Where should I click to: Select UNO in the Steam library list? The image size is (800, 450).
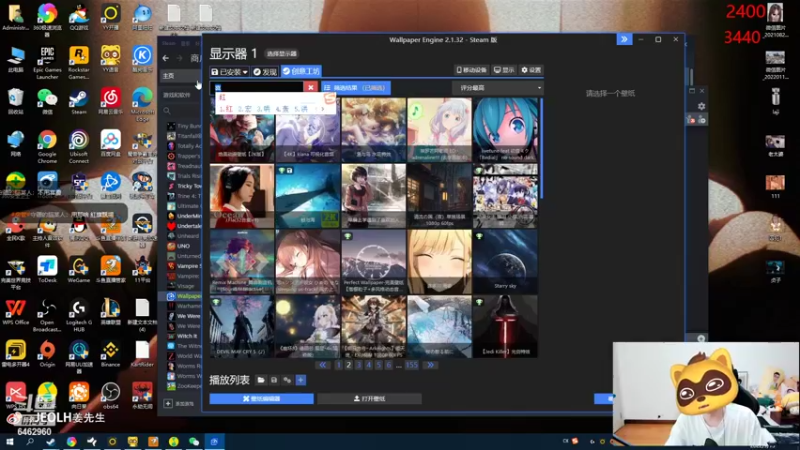click(x=183, y=246)
